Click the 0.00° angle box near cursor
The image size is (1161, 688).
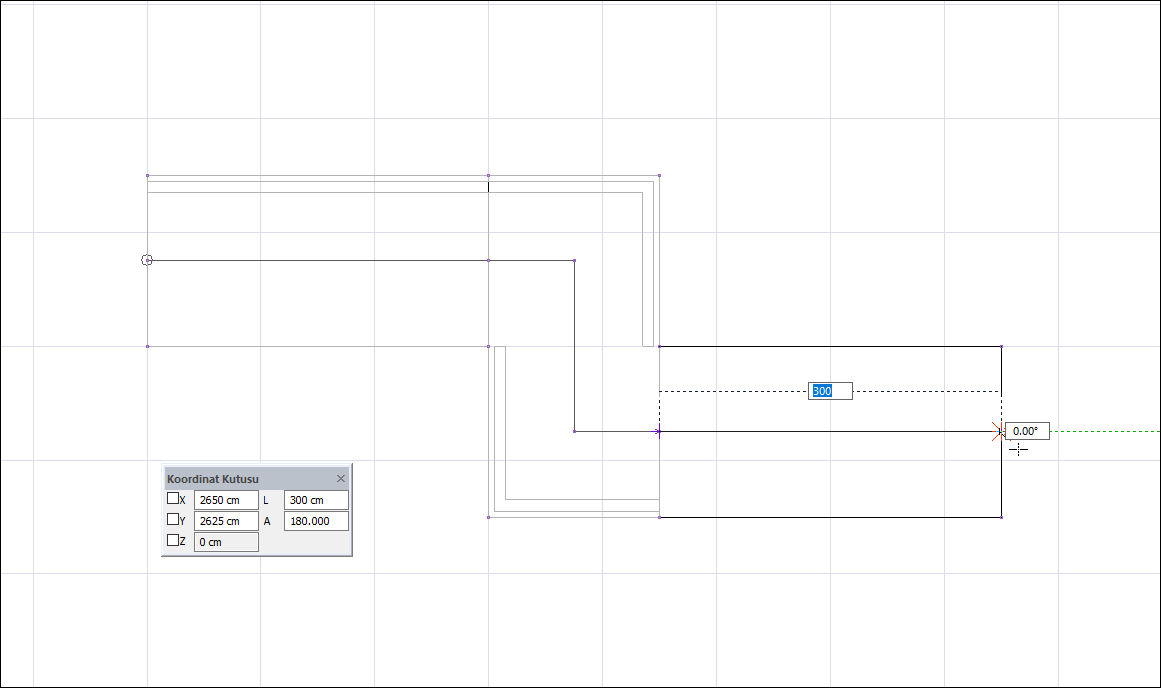pos(1027,431)
